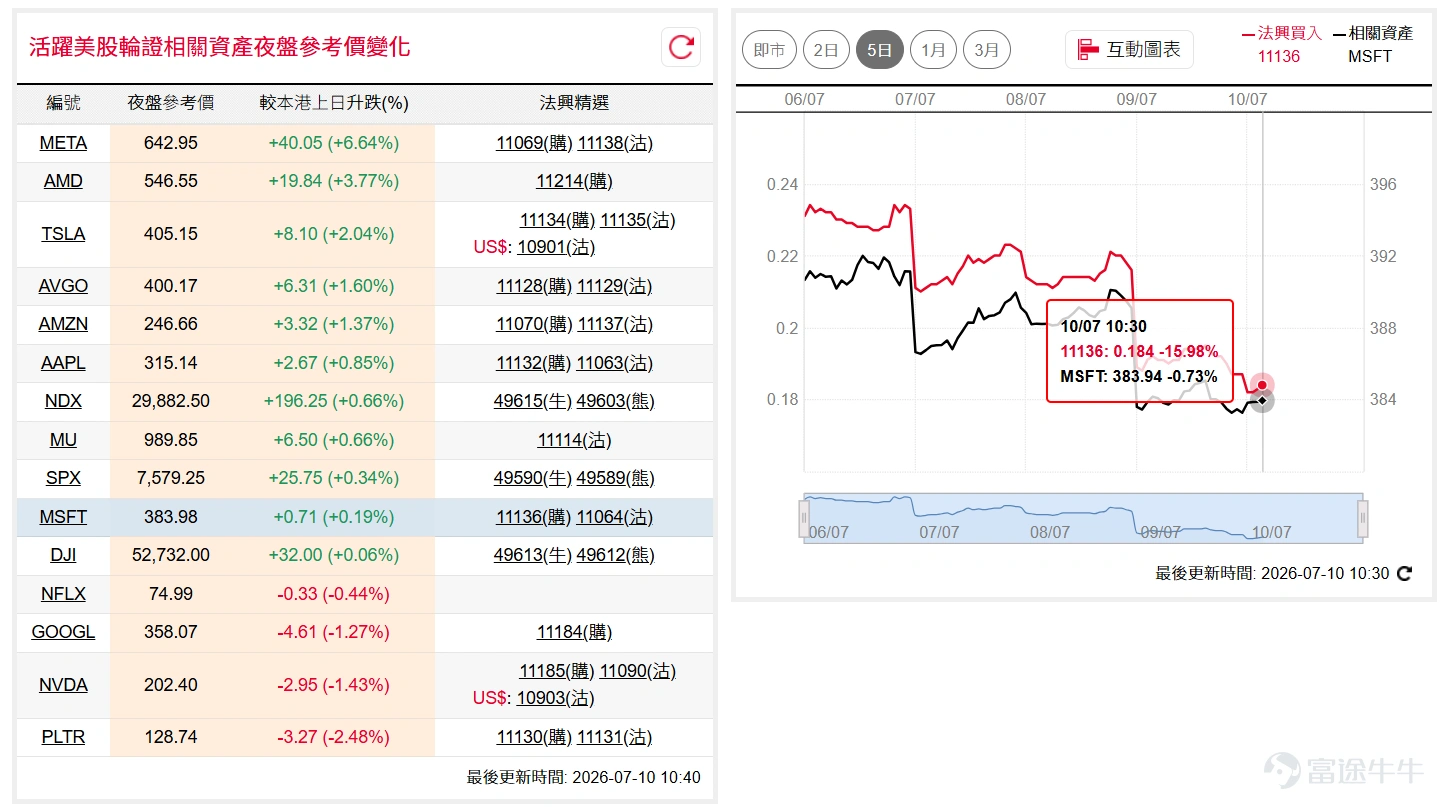Open bull contract 49615(牛) for NDX
Image resolution: width=1444 pixels, height=807 pixels.
coord(533,401)
